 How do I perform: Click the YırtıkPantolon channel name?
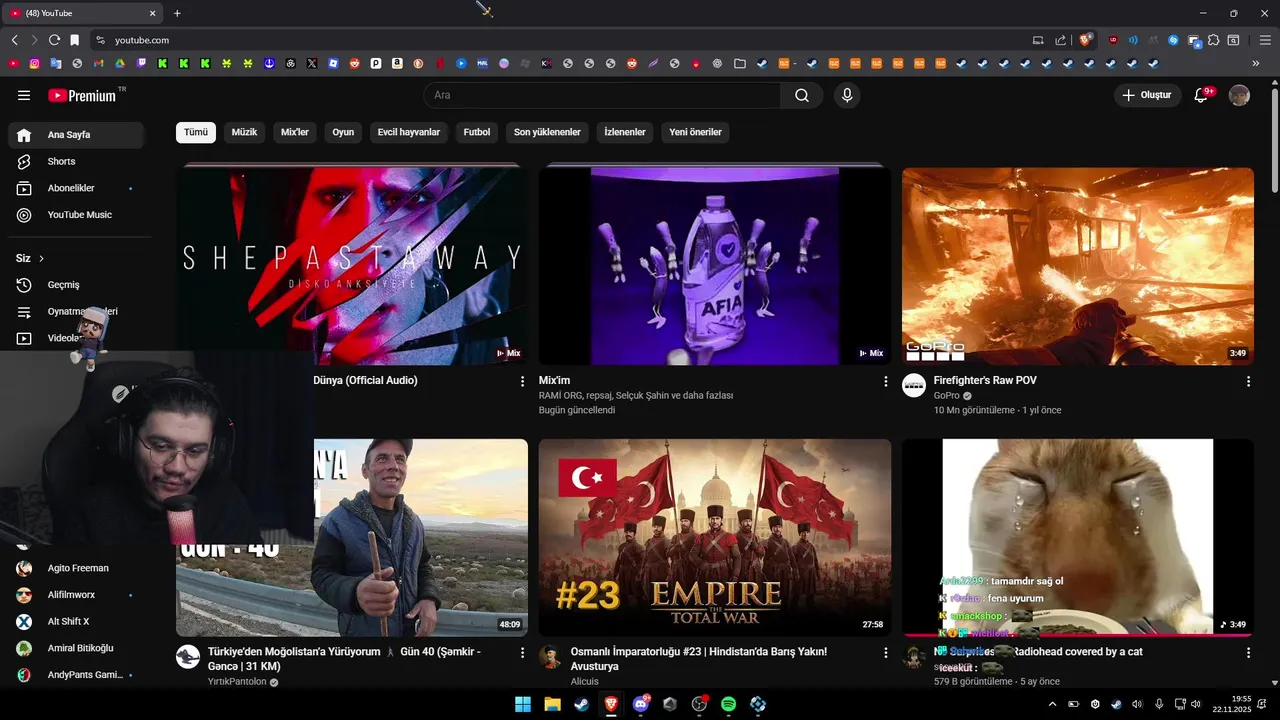pos(237,682)
